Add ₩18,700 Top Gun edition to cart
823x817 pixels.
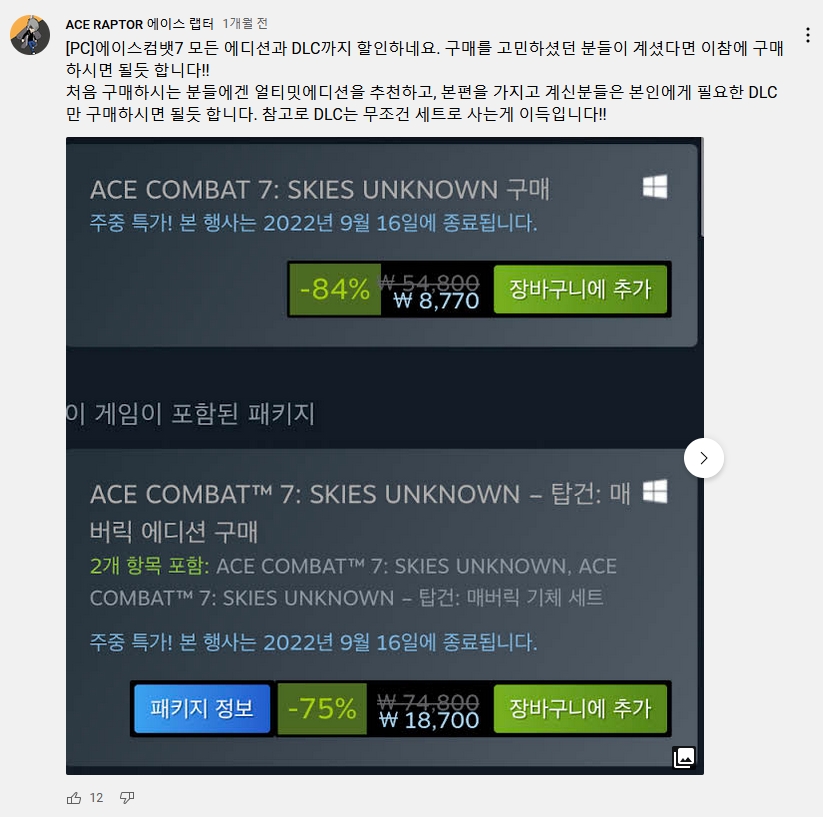(580, 709)
